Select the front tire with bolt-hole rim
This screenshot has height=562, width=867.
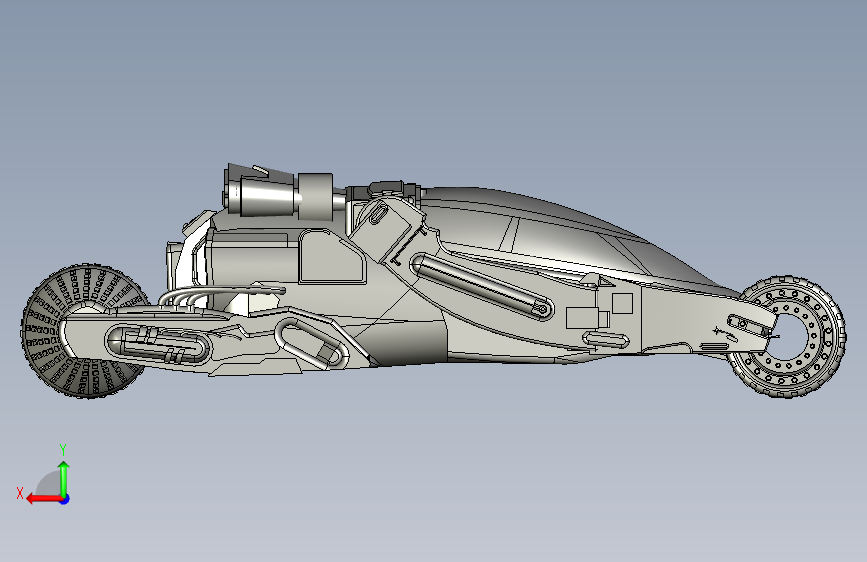(x=788, y=336)
